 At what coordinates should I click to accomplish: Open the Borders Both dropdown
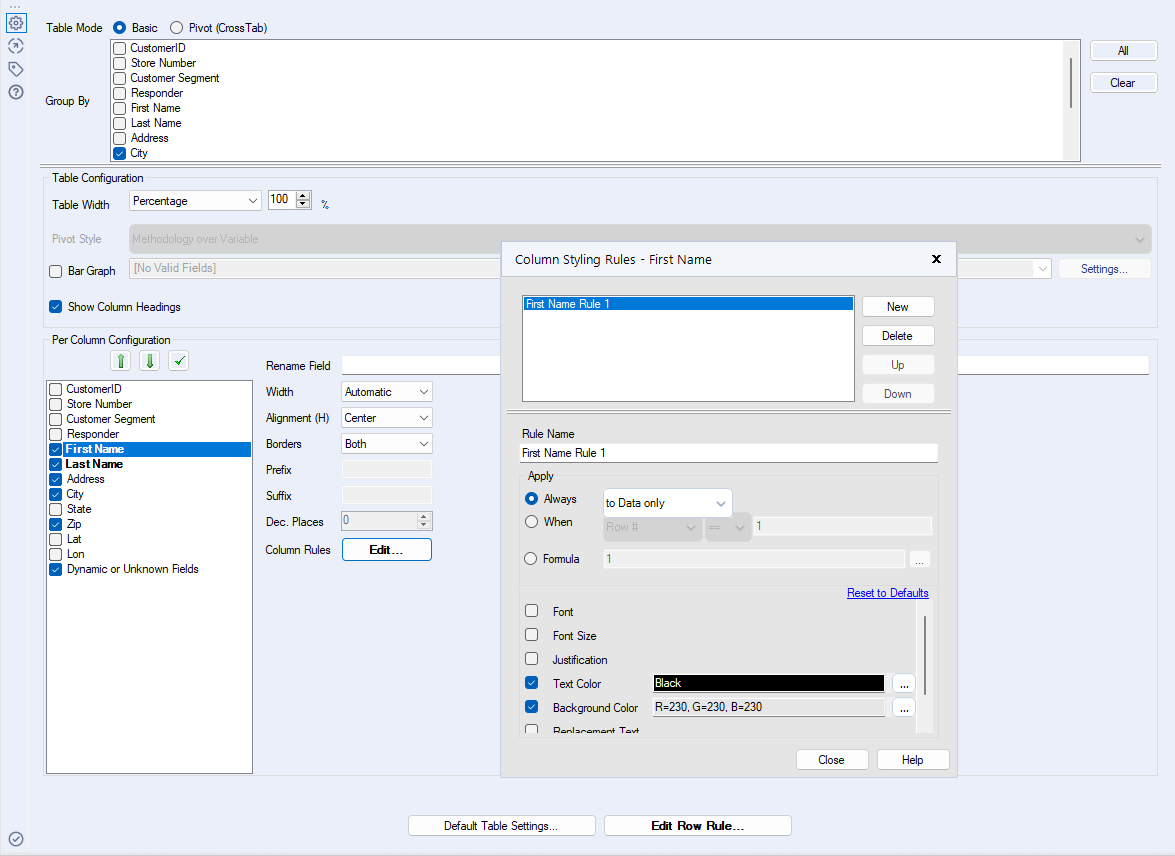[x=387, y=444]
